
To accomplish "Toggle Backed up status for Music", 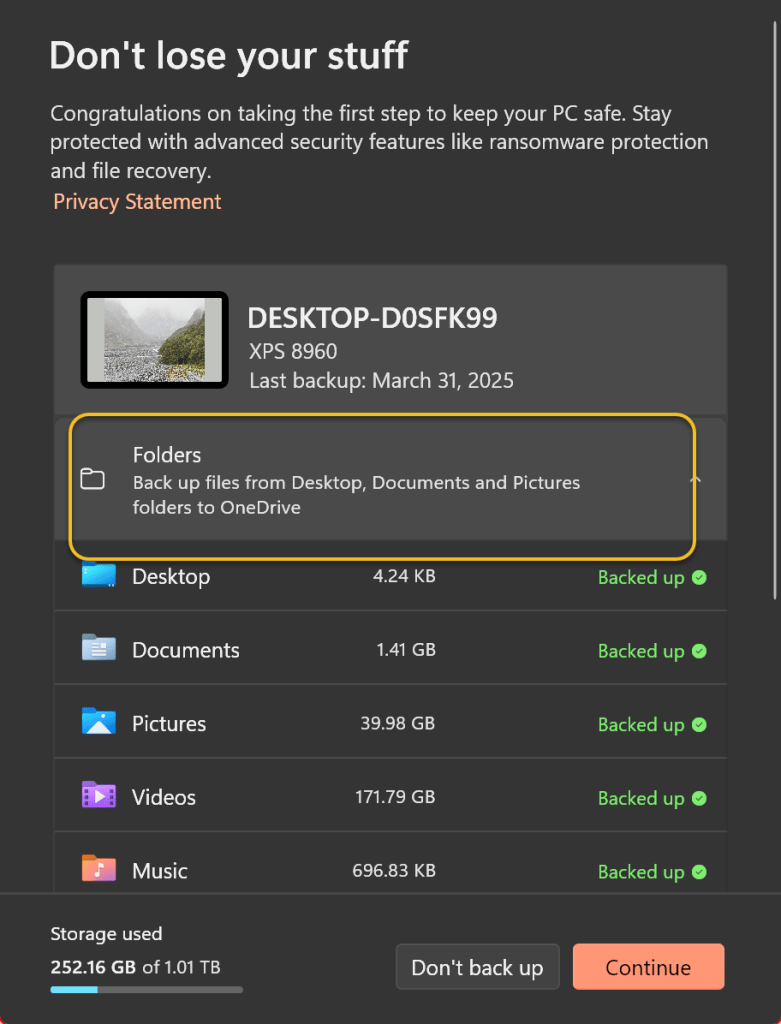I will point(651,871).
